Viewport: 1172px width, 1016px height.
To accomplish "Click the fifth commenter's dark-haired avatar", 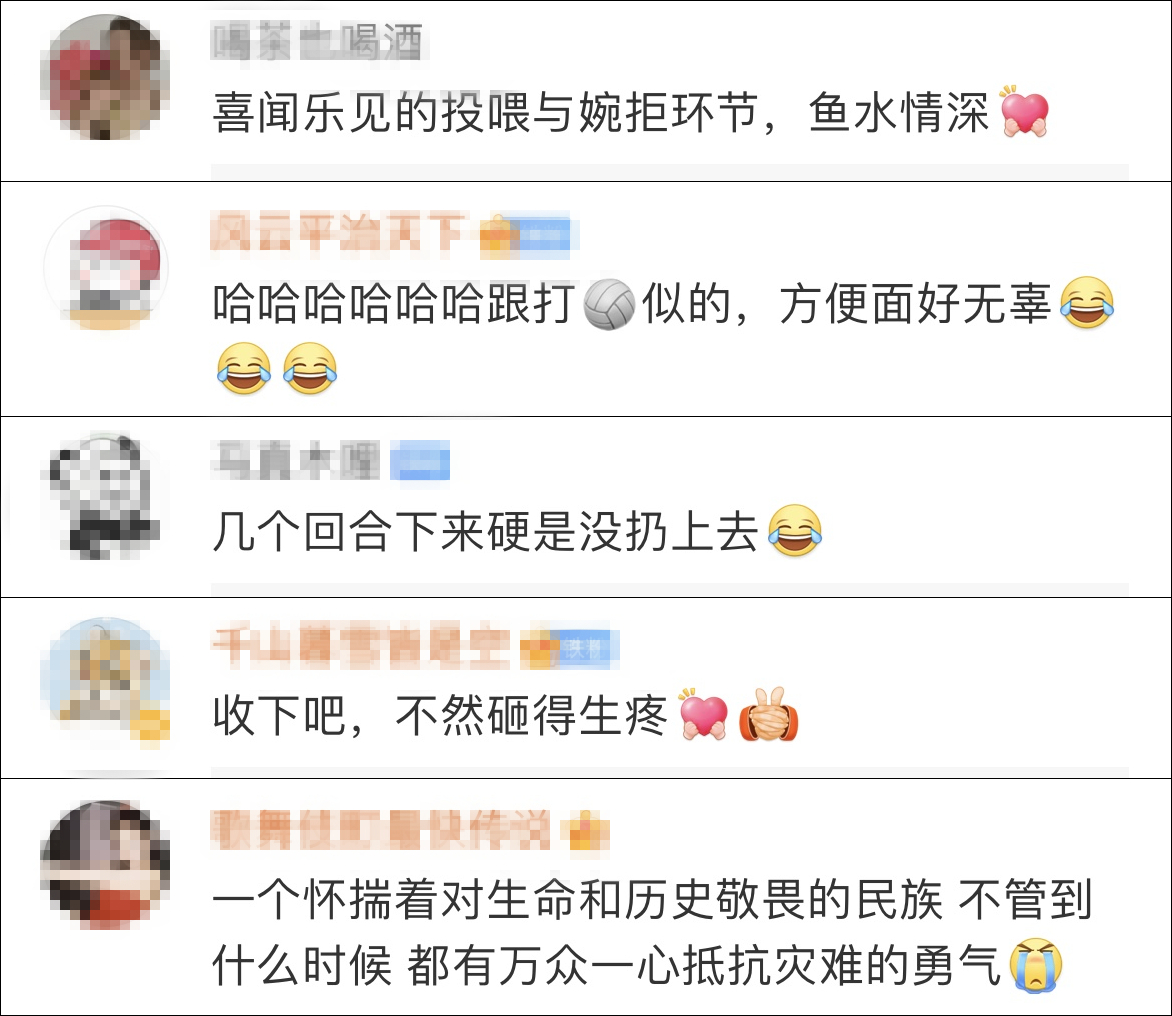I will pyautogui.click(x=105, y=865).
